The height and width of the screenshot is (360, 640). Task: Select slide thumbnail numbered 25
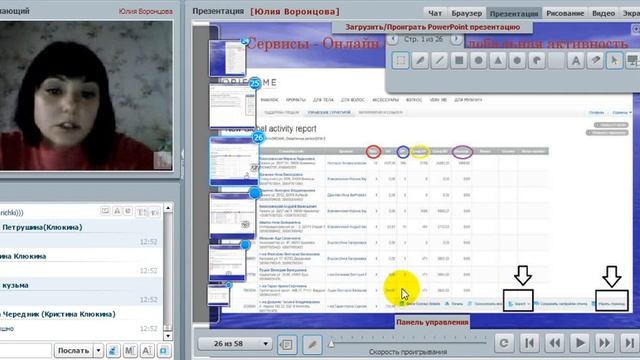click(x=233, y=105)
